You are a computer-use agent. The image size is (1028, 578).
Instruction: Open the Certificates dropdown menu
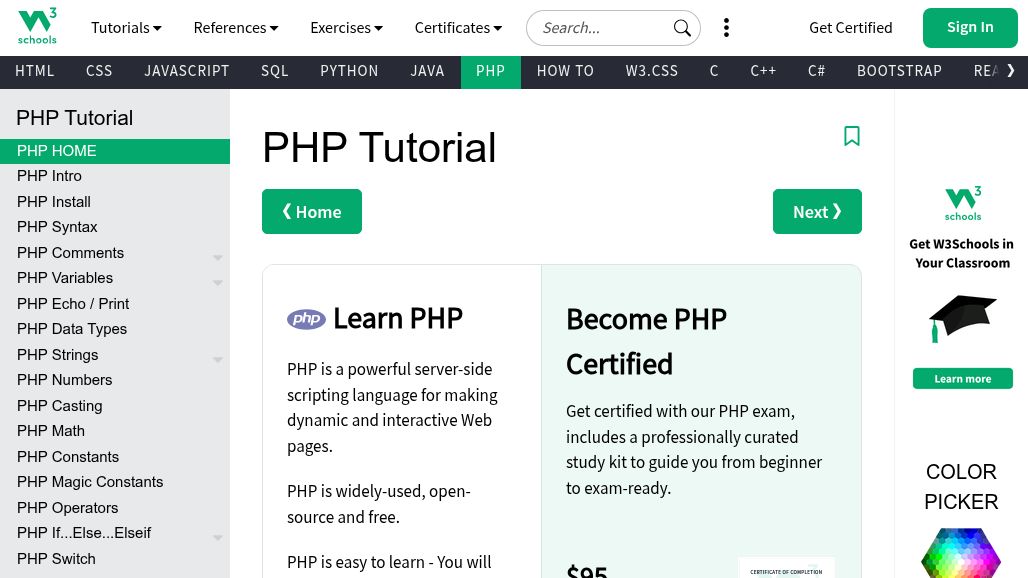click(458, 28)
